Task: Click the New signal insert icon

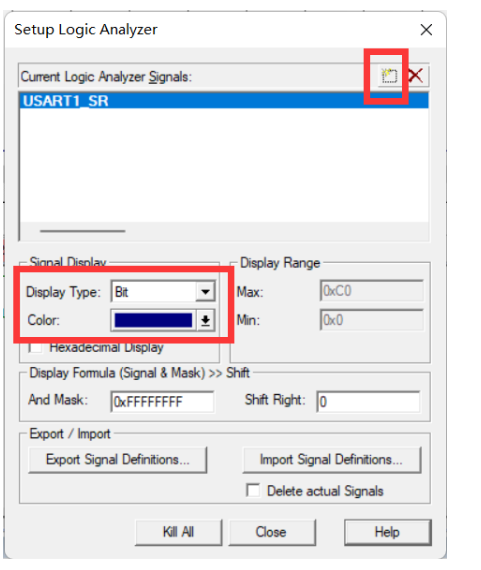Action: (x=389, y=76)
